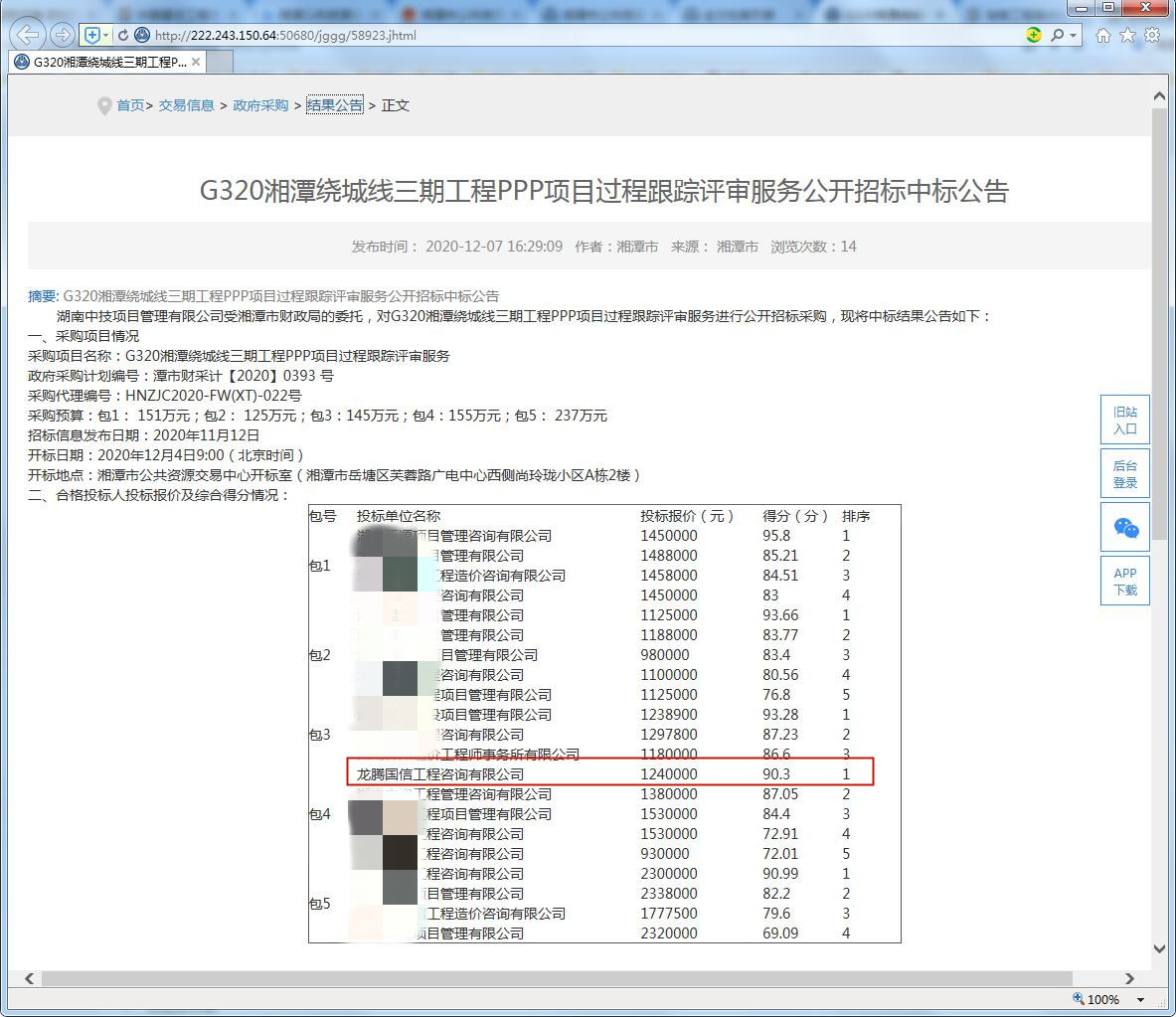Click the magnifier search icon in address bar

pyautogui.click(x=1057, y=35)
